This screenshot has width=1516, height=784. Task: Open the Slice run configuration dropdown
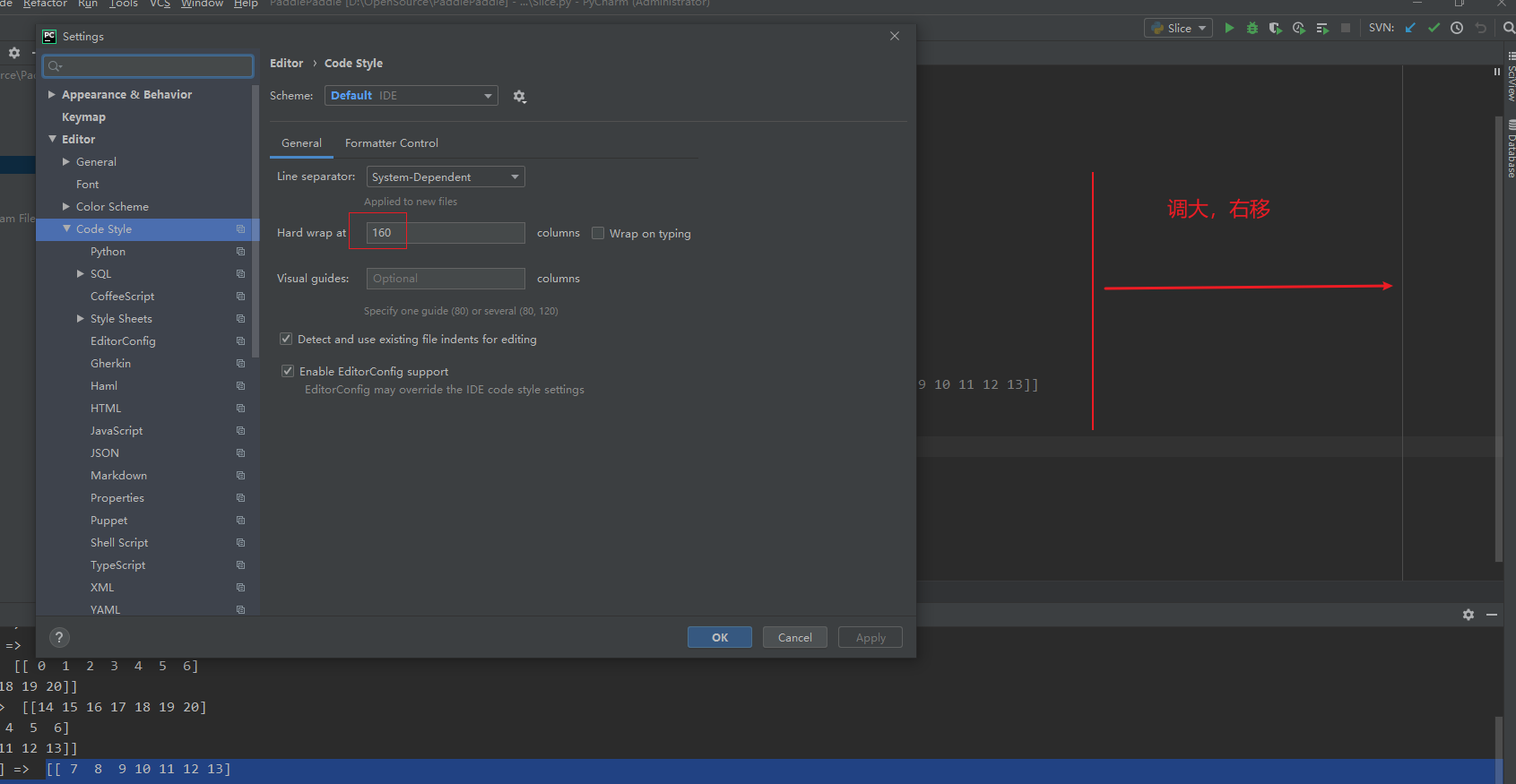(x=1178, y=28)
